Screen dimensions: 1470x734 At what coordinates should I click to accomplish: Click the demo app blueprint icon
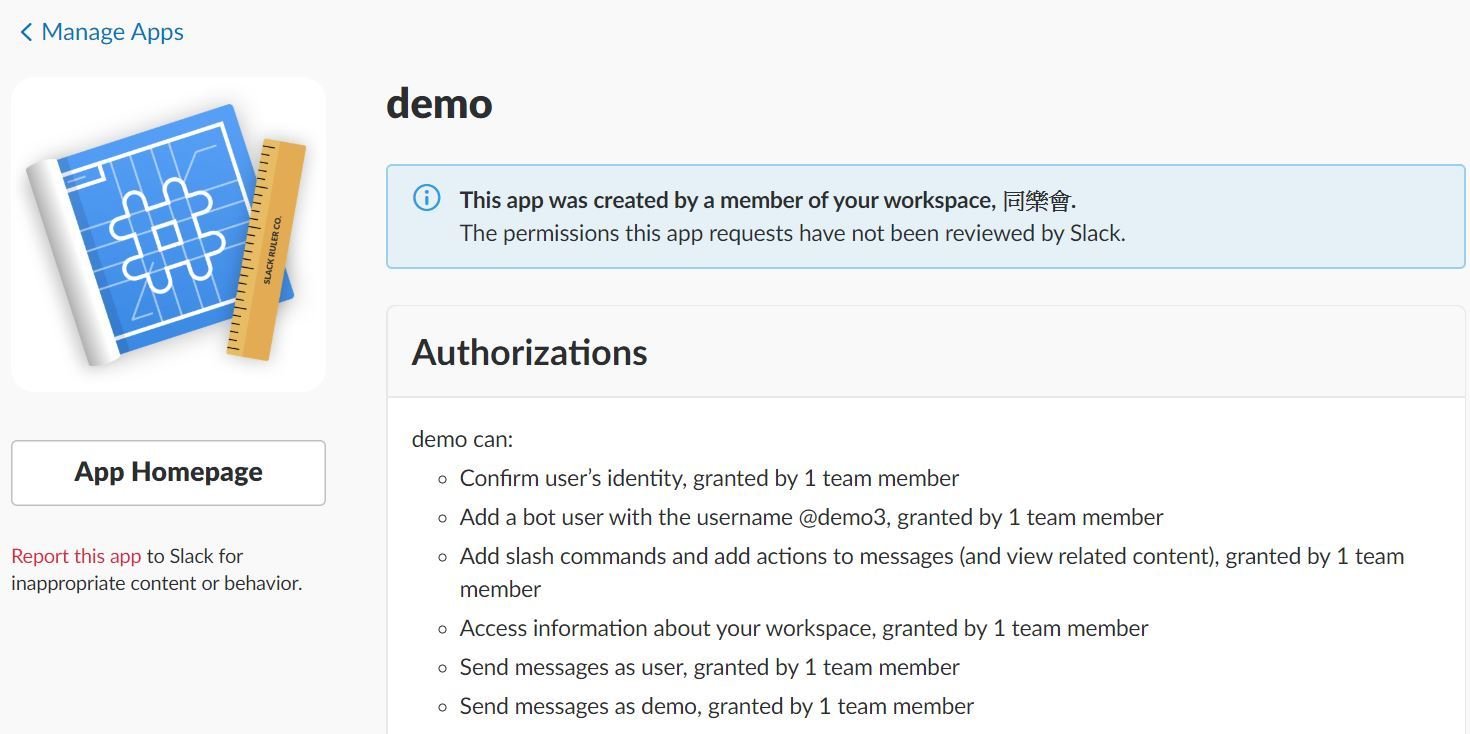[168, 234]
